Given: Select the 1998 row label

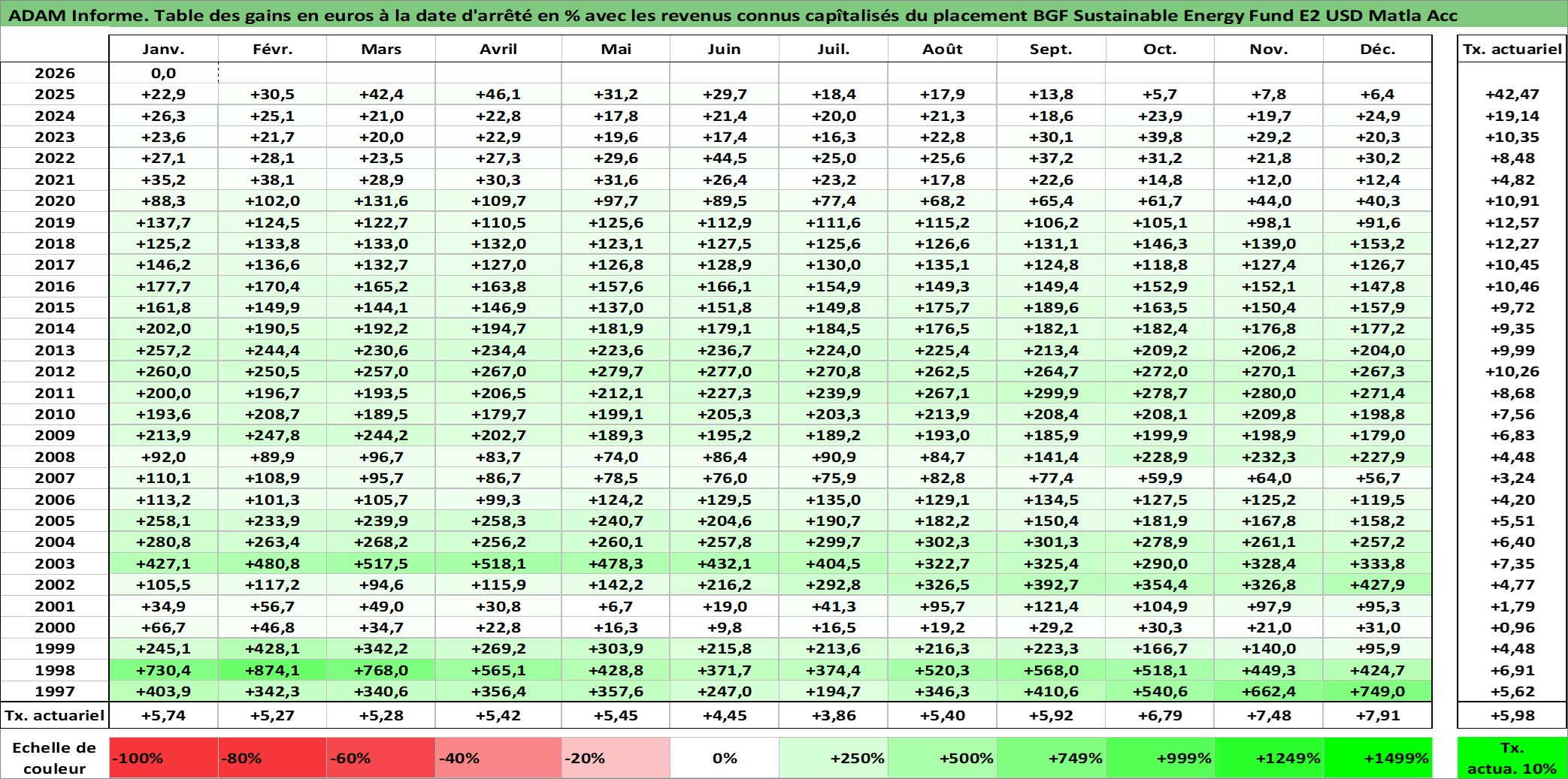Looking at the screenshot, I should [55, 670].
